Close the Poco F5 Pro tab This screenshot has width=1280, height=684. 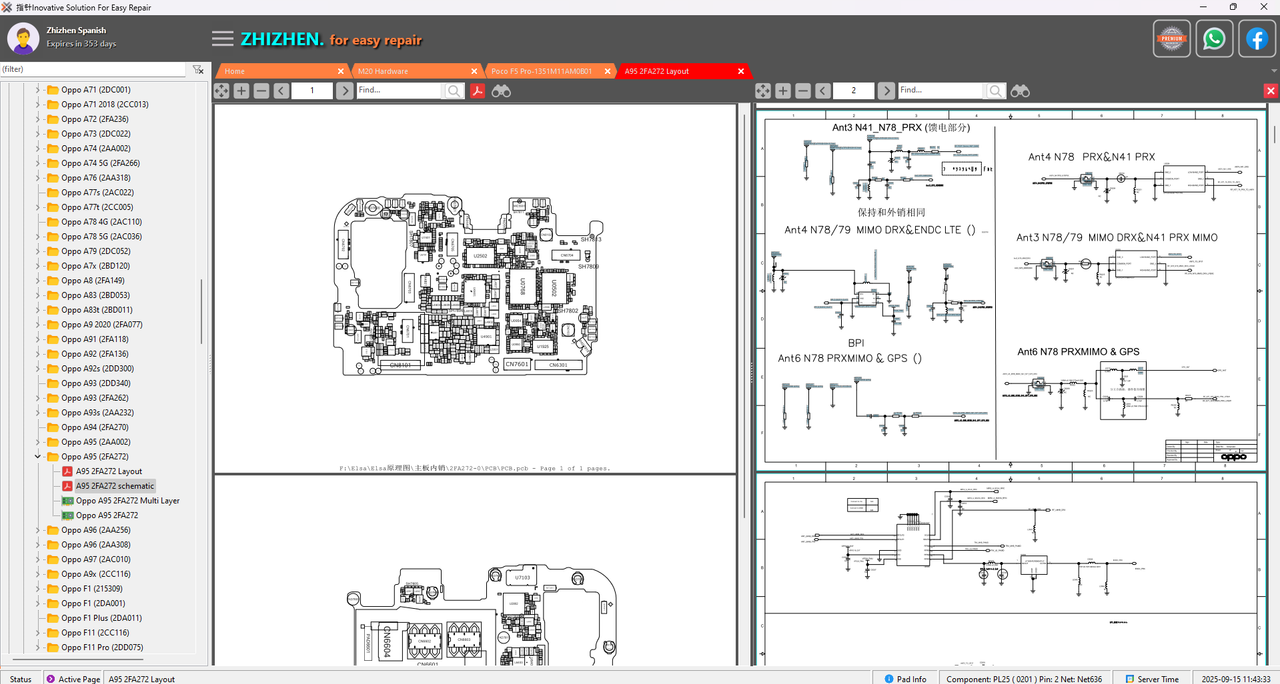607,71
